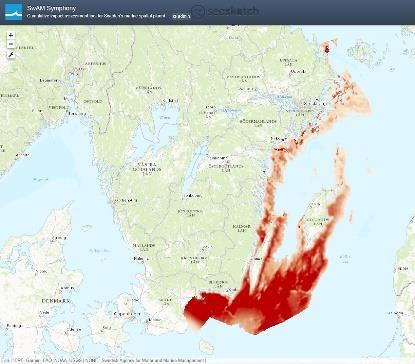Click the DENMARK map label
Image resolution: width=415 pixels, height=364 pixels.
pos(56,301)
